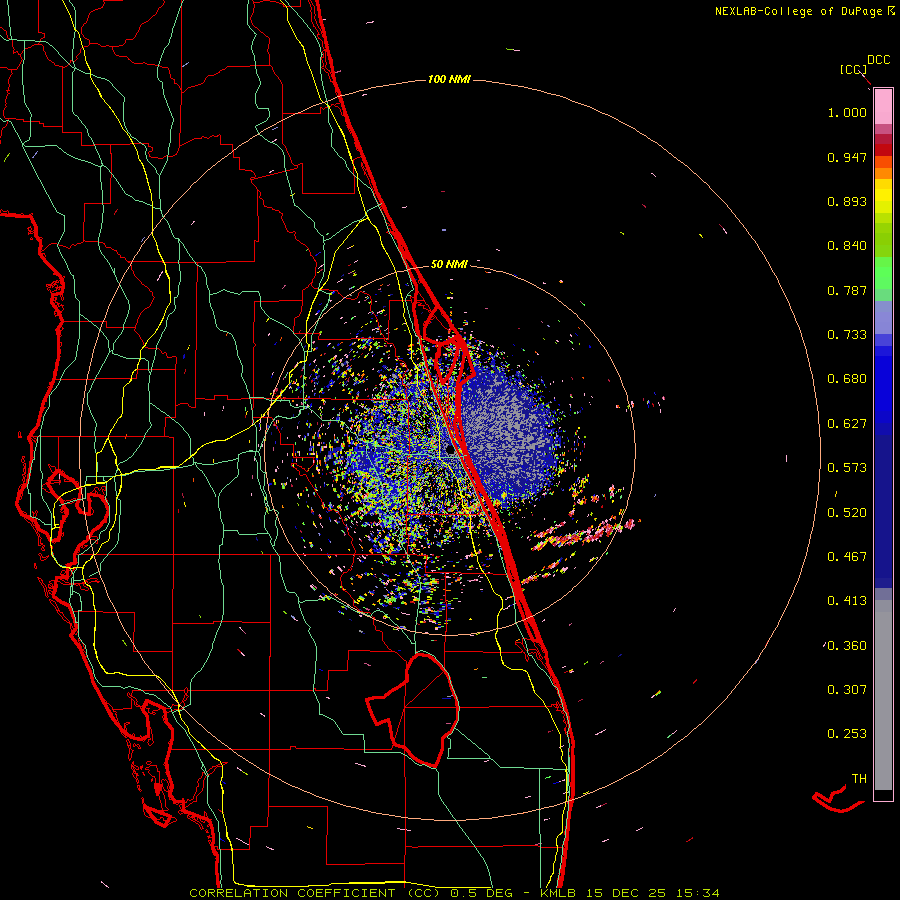Click the 0.787 legend value
900x900 pixels.
click(x=847, y=290)
